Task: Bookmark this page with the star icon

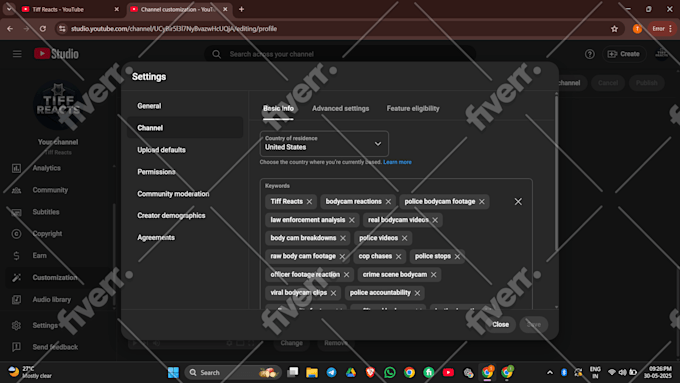Action: 615,29
